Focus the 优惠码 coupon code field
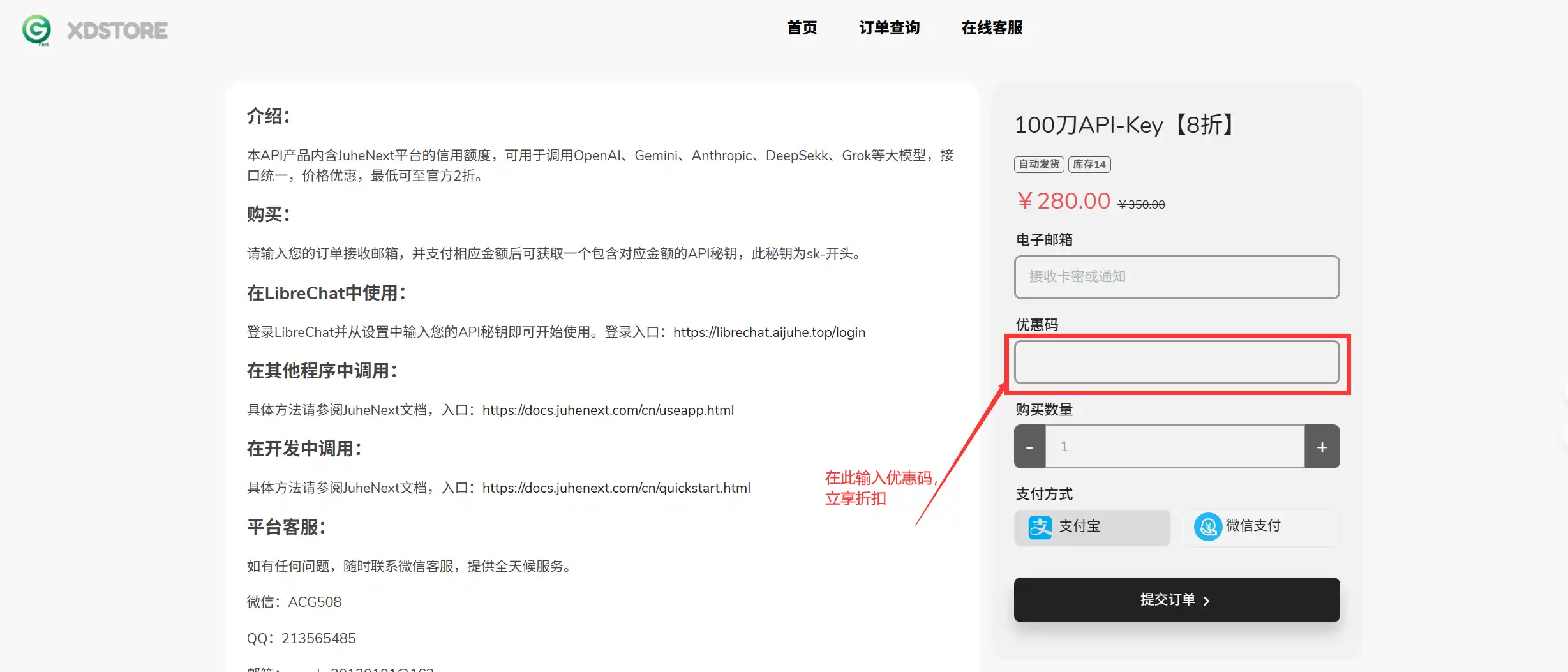 pos(1176,362)
